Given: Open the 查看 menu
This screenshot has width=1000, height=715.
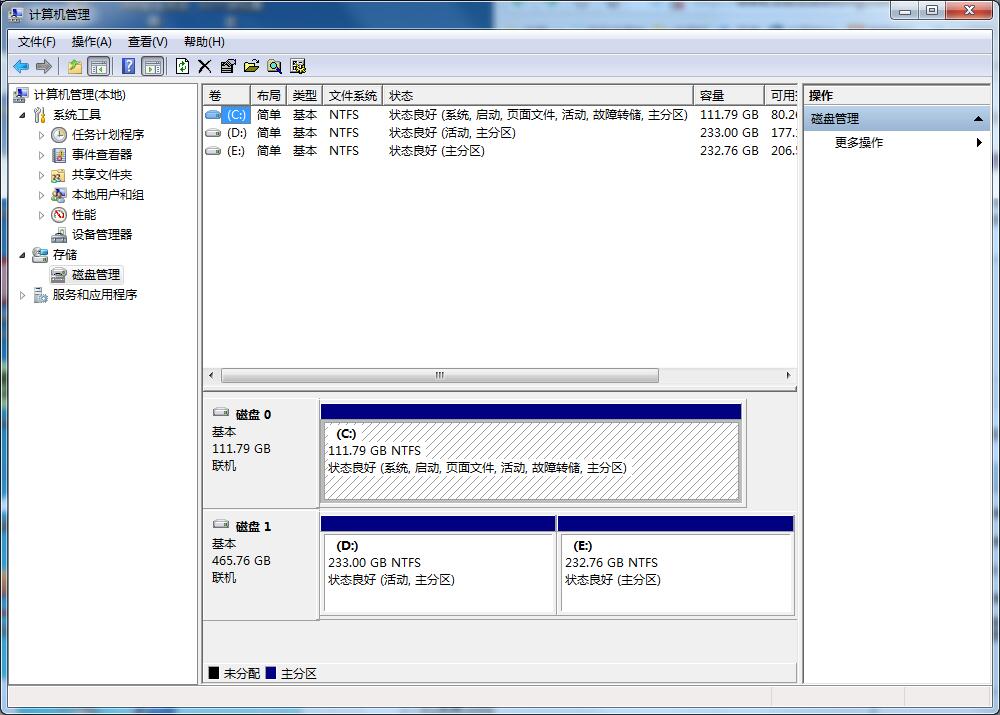Looking at the screenshot, I should coord(145,41).
